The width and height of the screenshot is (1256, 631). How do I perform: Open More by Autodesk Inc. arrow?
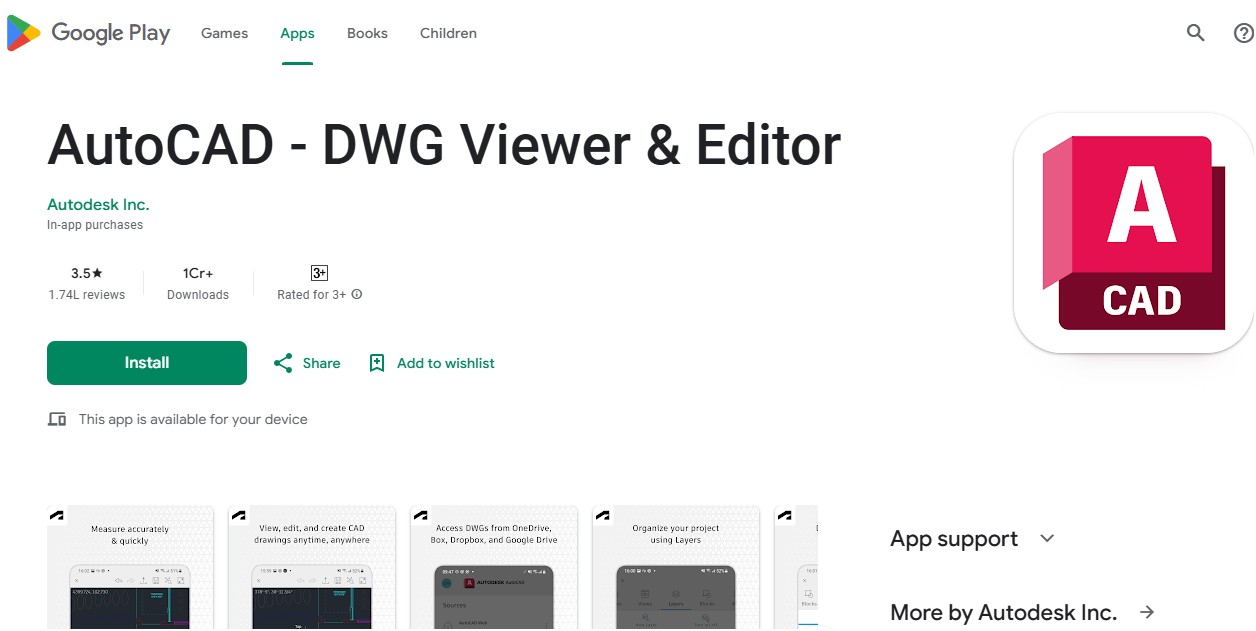(1147, 612)
